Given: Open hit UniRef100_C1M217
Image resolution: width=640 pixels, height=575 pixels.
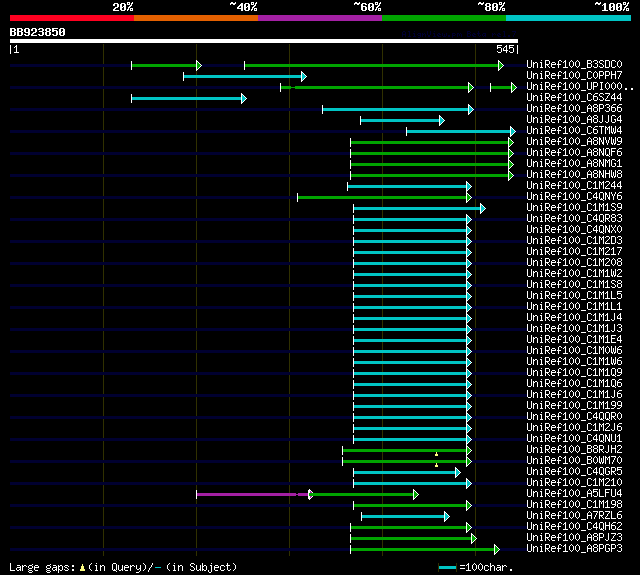Looking at the screenshot, I should point(574,252).
